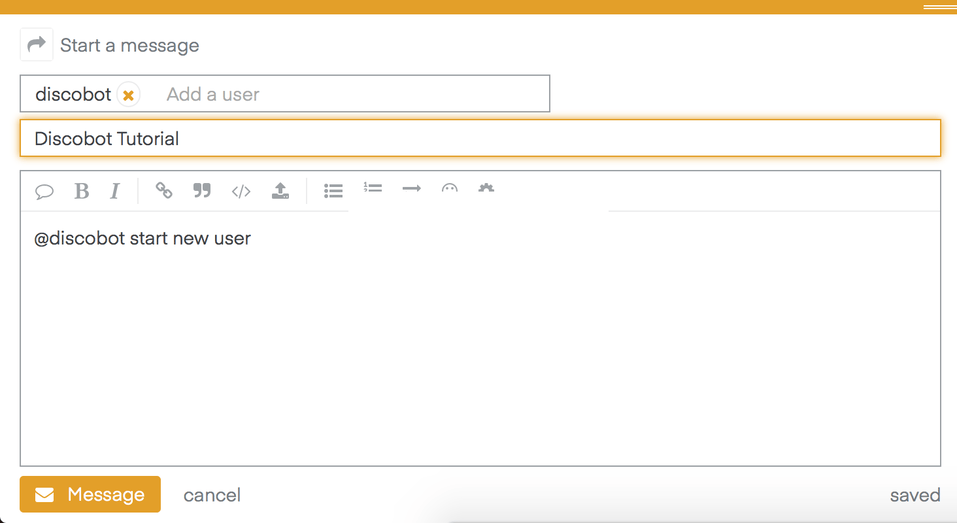
Task: Click the quote whole post speech bubble icon
Action: click(44, 191)
